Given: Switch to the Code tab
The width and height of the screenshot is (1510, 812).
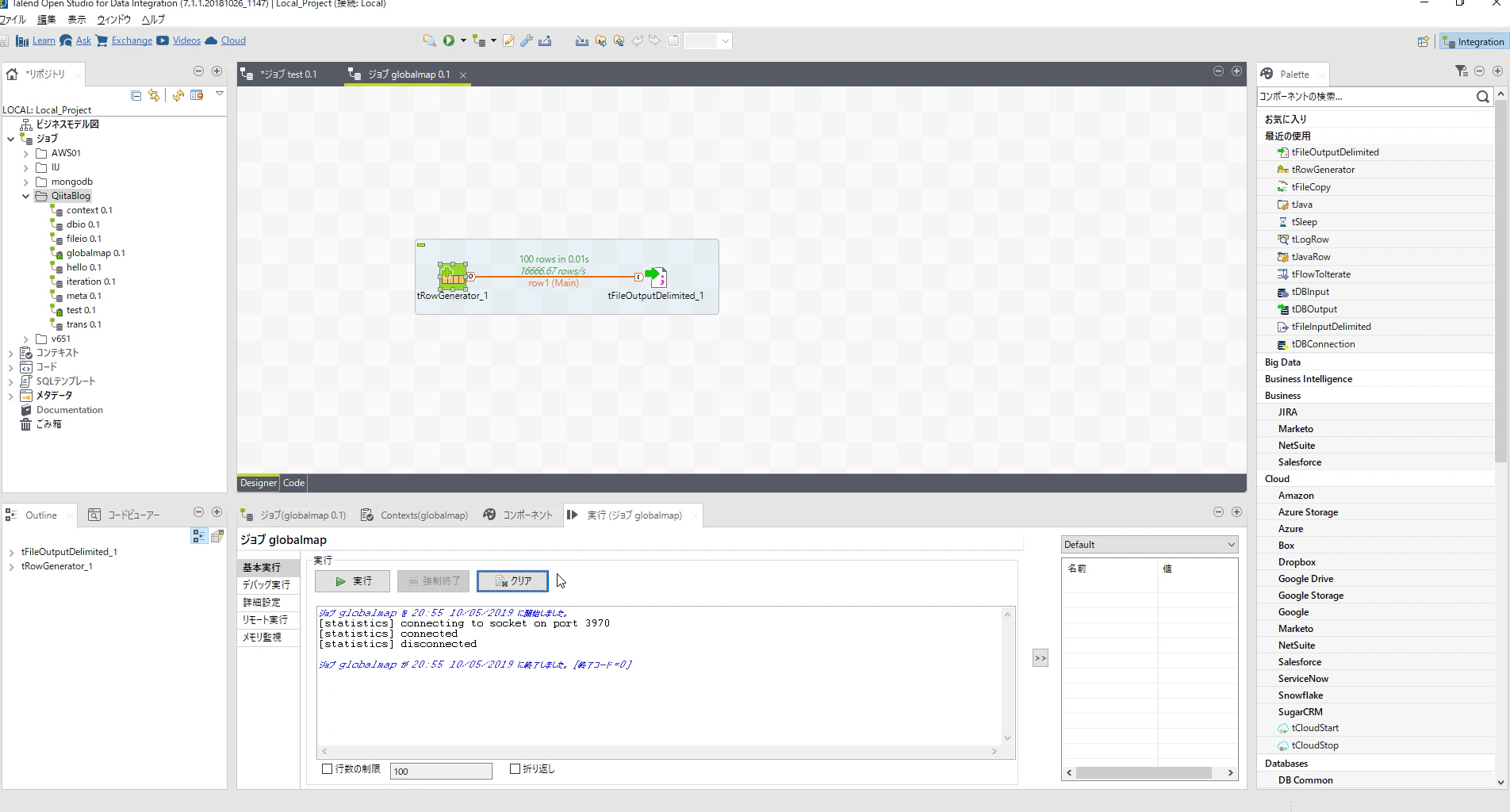Looking at the screenshot, I should coord(293,483).
